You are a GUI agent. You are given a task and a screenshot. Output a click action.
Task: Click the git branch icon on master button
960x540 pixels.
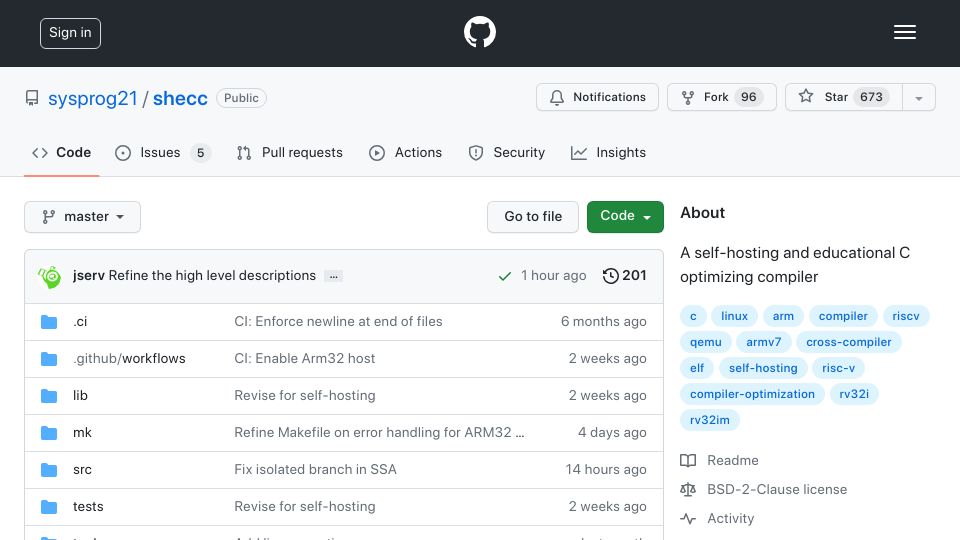tap(48, 217)
